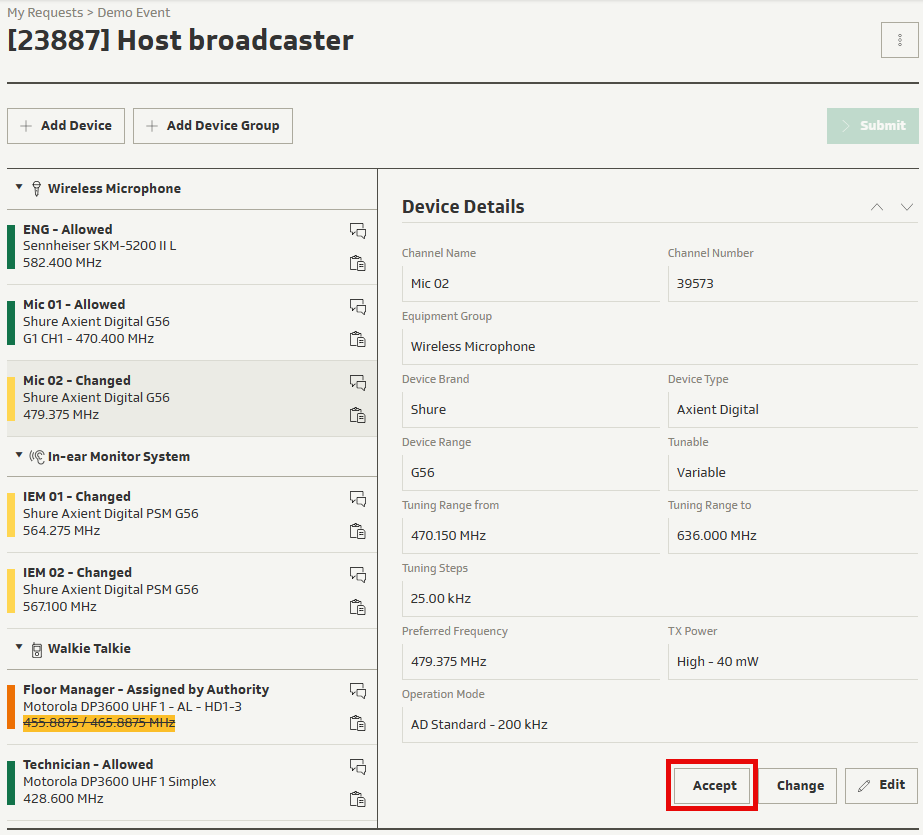Viewport: 923px width, 835px height.
Task: Collapse the Walkie Talkie group
Action: [19, 648]
